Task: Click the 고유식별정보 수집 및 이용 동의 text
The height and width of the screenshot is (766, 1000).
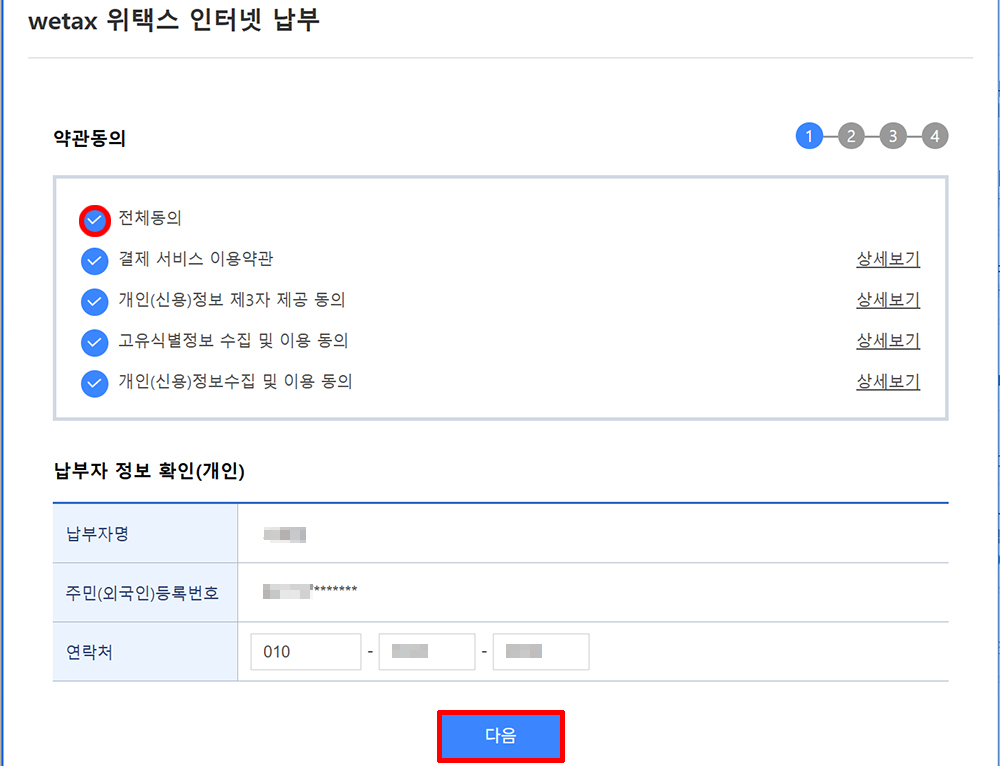Action: [x=233, y=341]
